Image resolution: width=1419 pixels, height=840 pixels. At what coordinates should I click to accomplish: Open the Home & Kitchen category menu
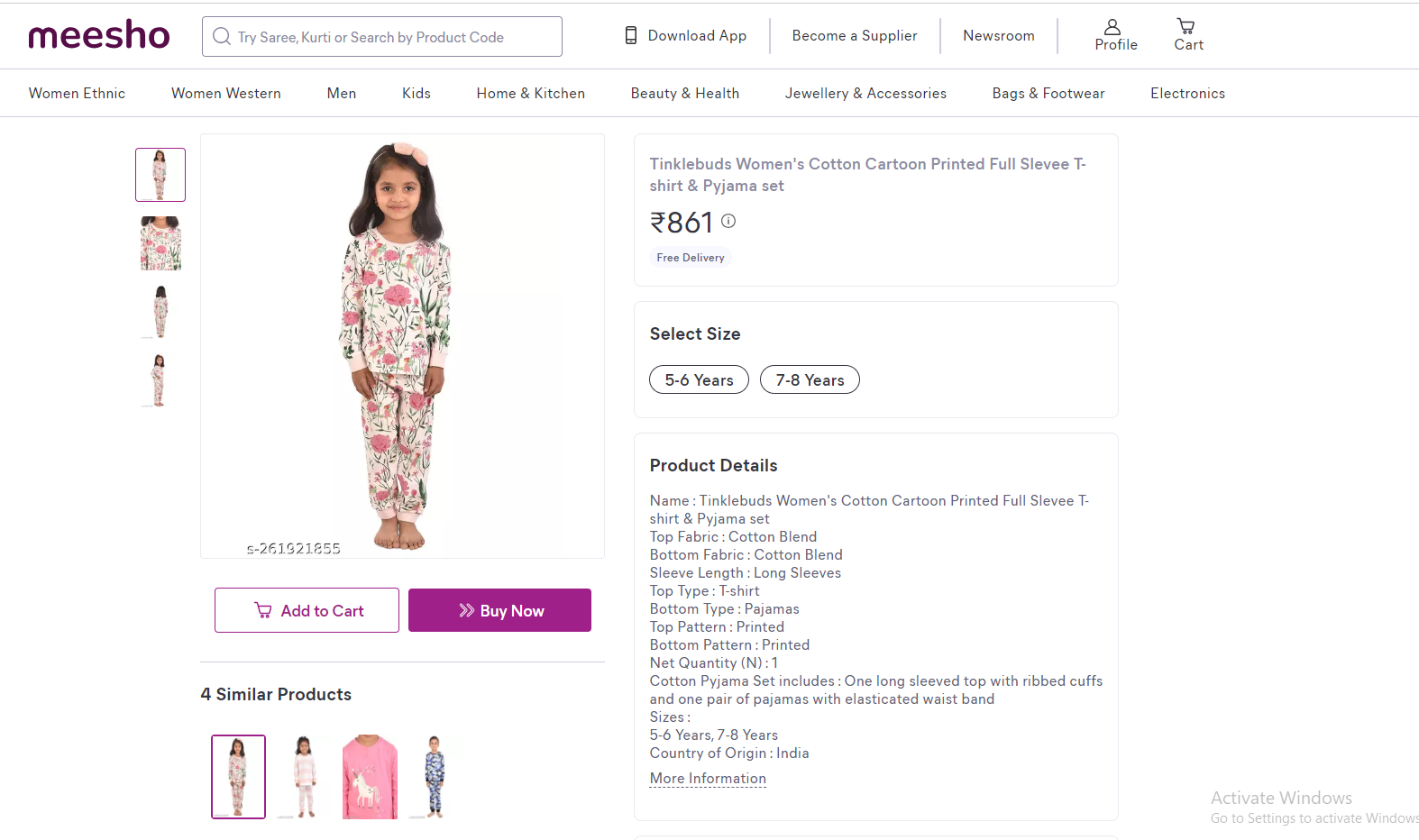[530, 94]
